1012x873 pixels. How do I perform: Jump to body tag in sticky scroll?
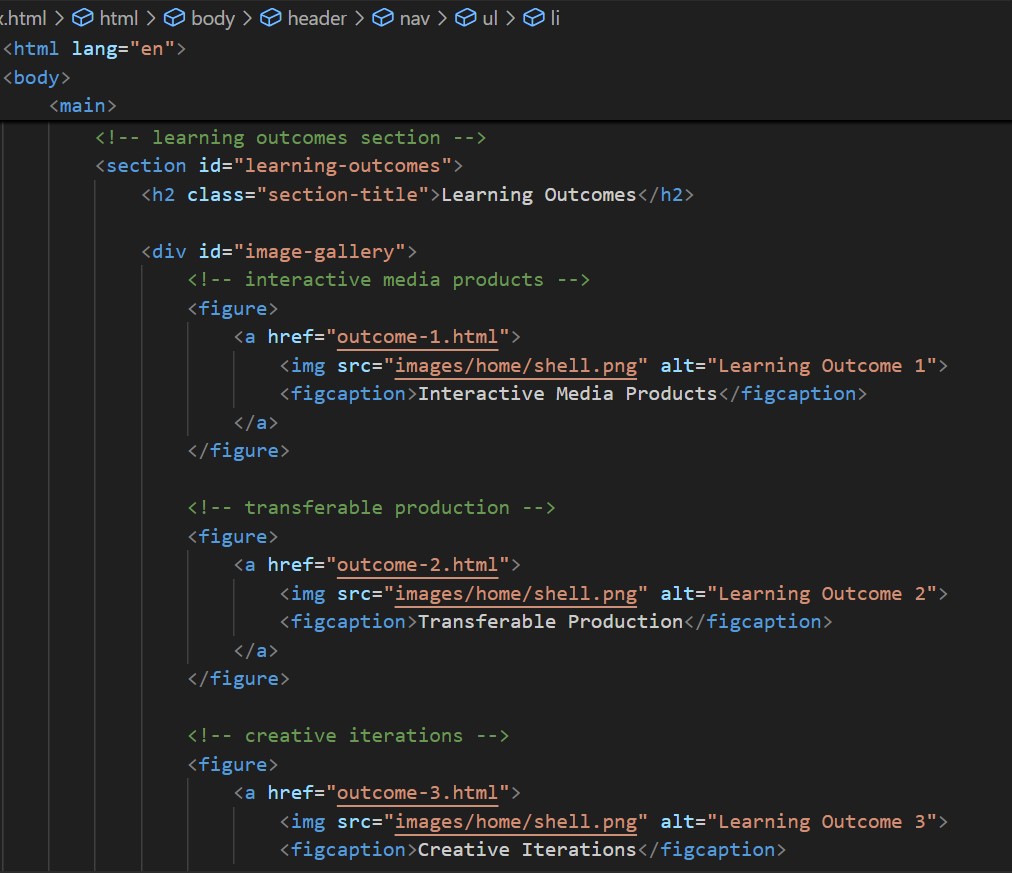tap(37, 77)
